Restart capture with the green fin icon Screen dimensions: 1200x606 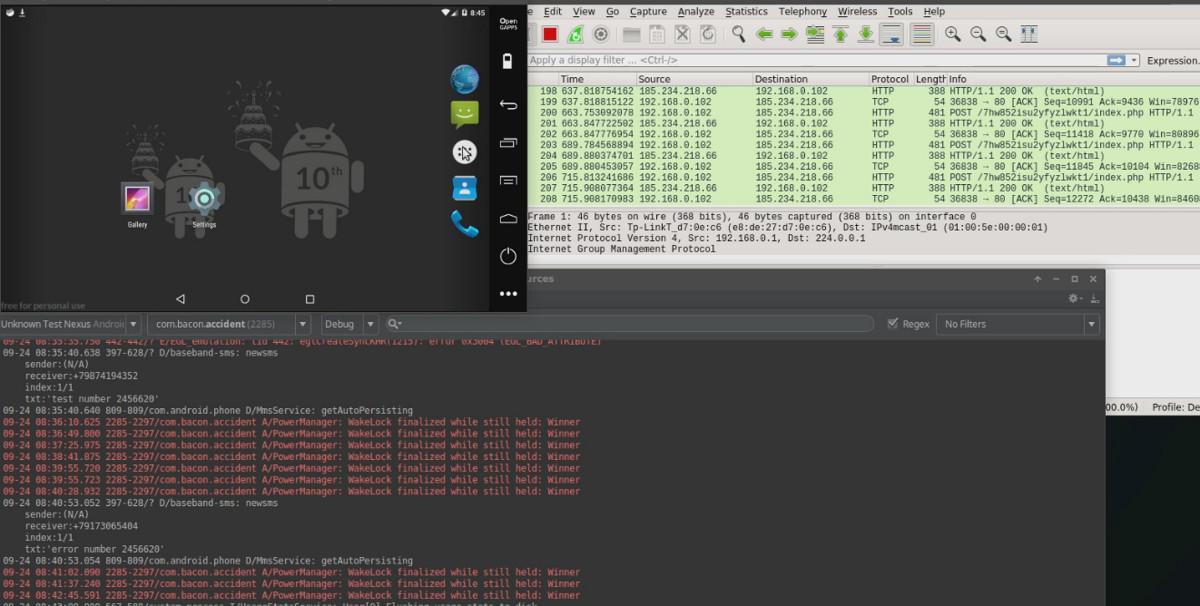click(x=575, y=34)
